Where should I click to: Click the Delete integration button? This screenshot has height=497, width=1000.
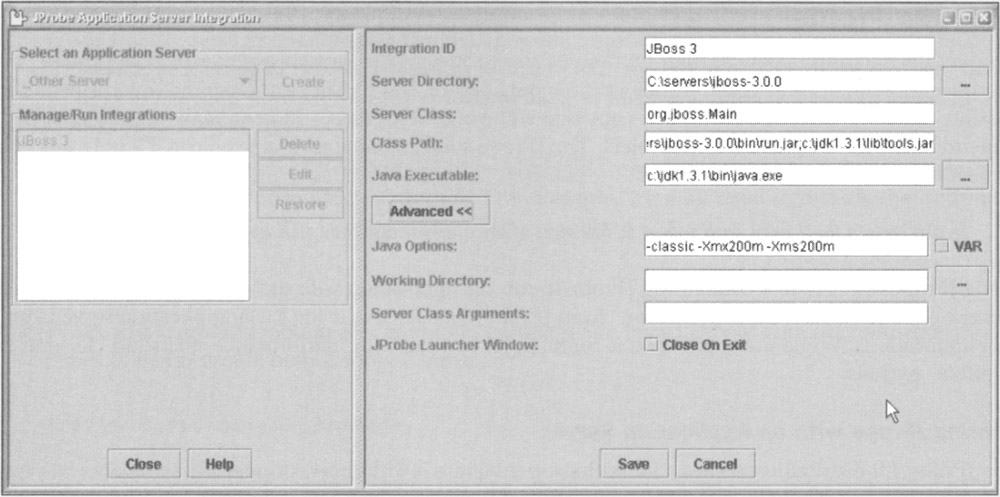point(300,144)
